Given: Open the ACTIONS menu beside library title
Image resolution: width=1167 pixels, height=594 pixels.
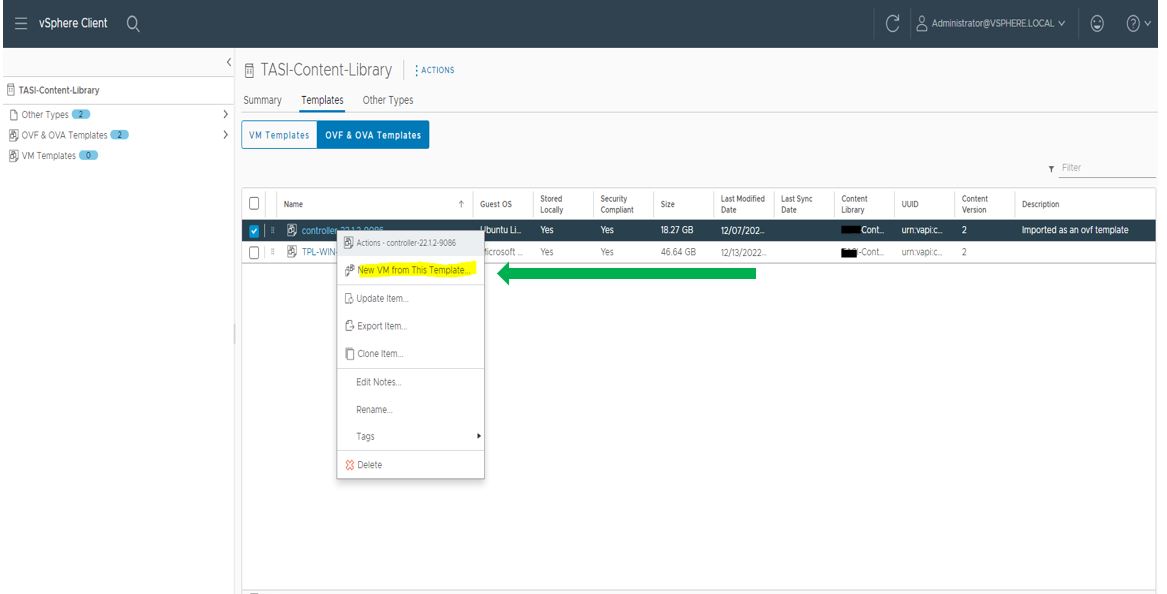Looking at the screenshot, I should coord(434,70).
